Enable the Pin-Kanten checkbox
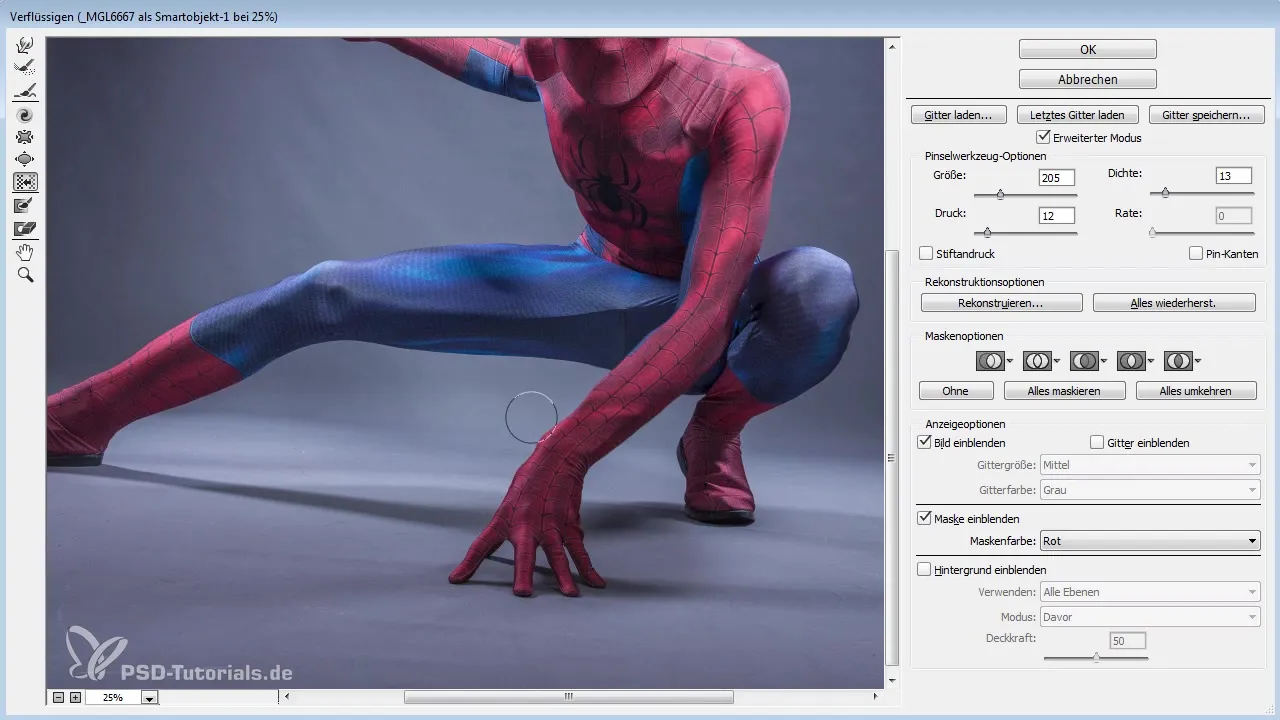This screenshot has width=1280, height=720. pyautogui.click(x=1196, y=254)
